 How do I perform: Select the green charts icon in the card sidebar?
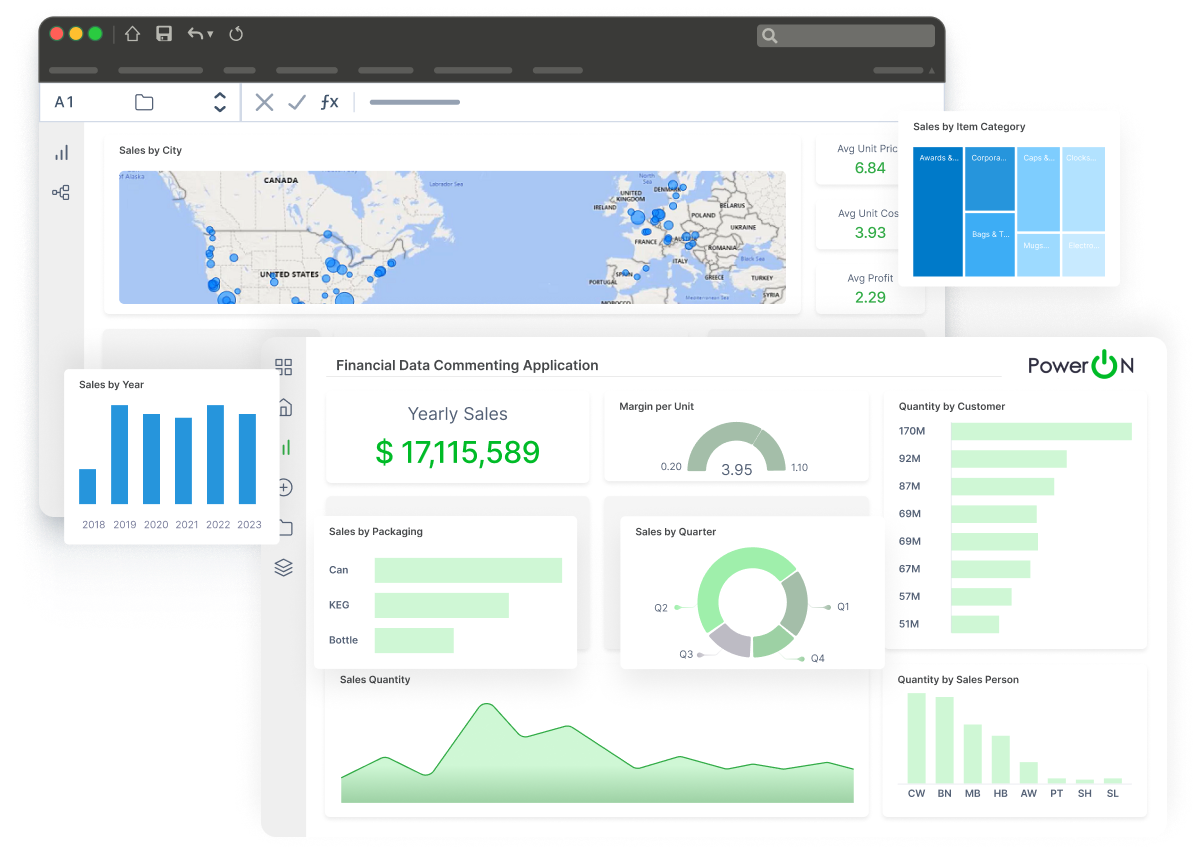[283, 447]
